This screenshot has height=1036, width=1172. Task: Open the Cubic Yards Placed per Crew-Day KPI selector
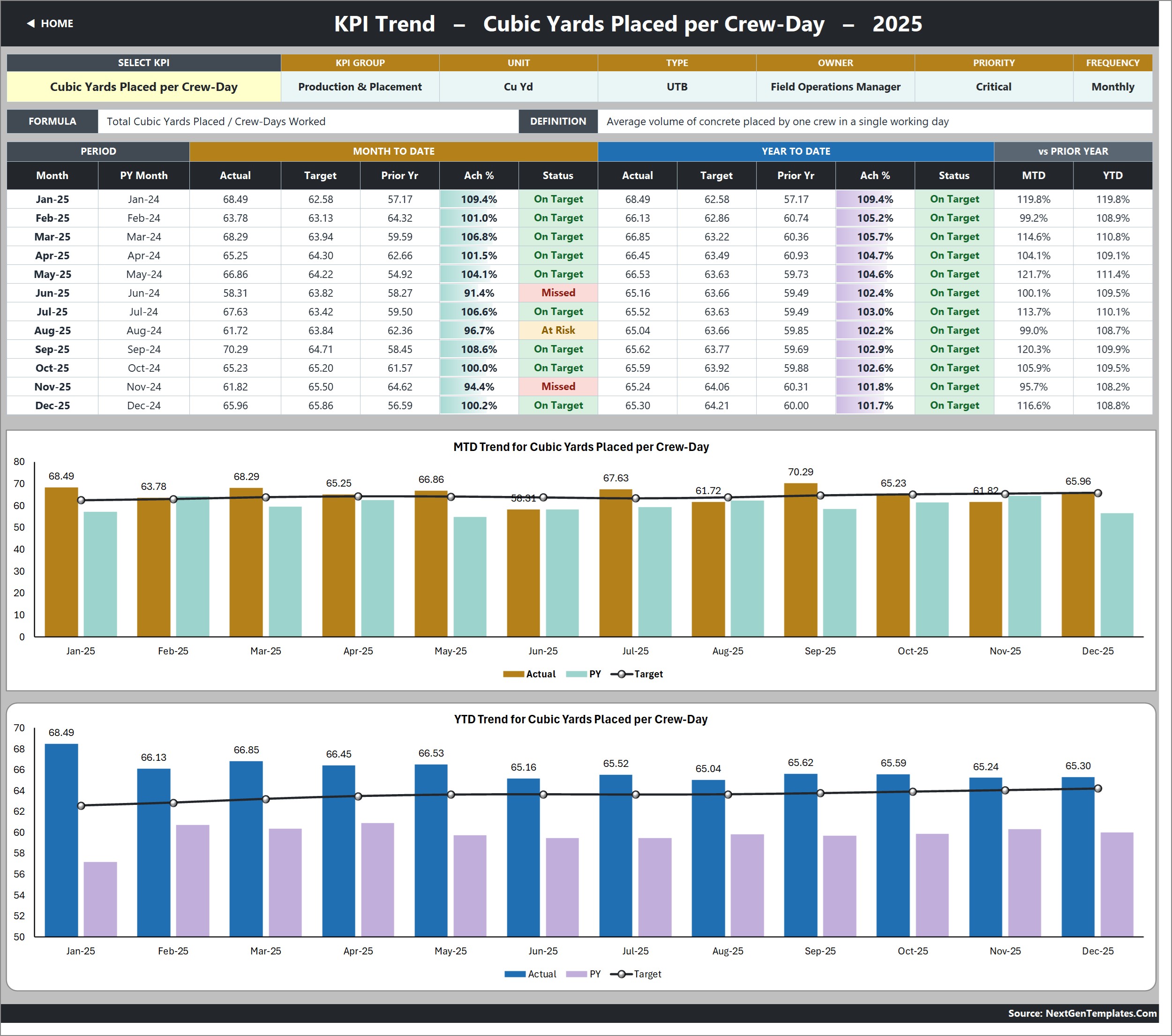click(x=143, y=87)
